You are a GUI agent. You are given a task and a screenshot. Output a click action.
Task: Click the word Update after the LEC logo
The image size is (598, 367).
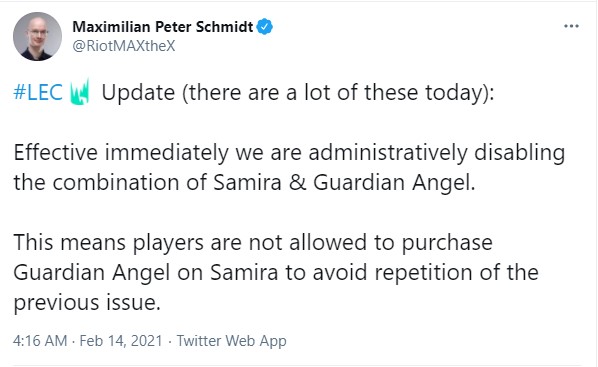pos(138,93)
